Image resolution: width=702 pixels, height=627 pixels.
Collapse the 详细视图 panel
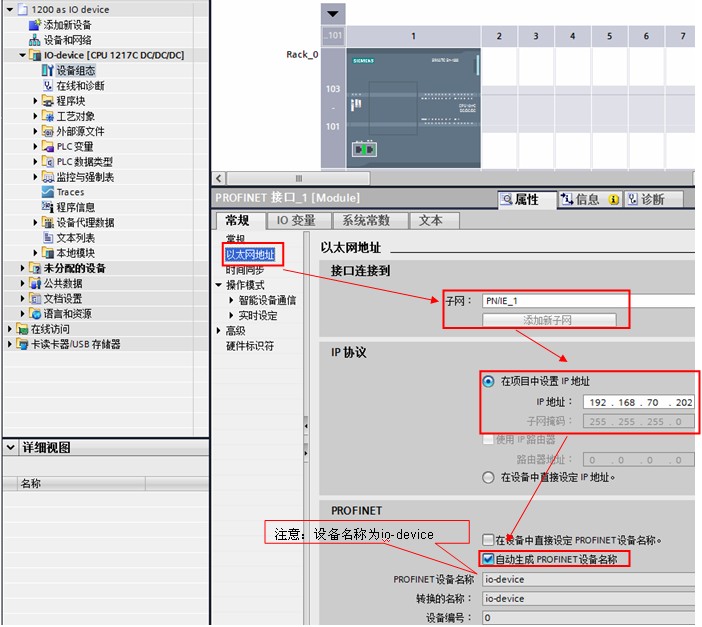point(10,447)
